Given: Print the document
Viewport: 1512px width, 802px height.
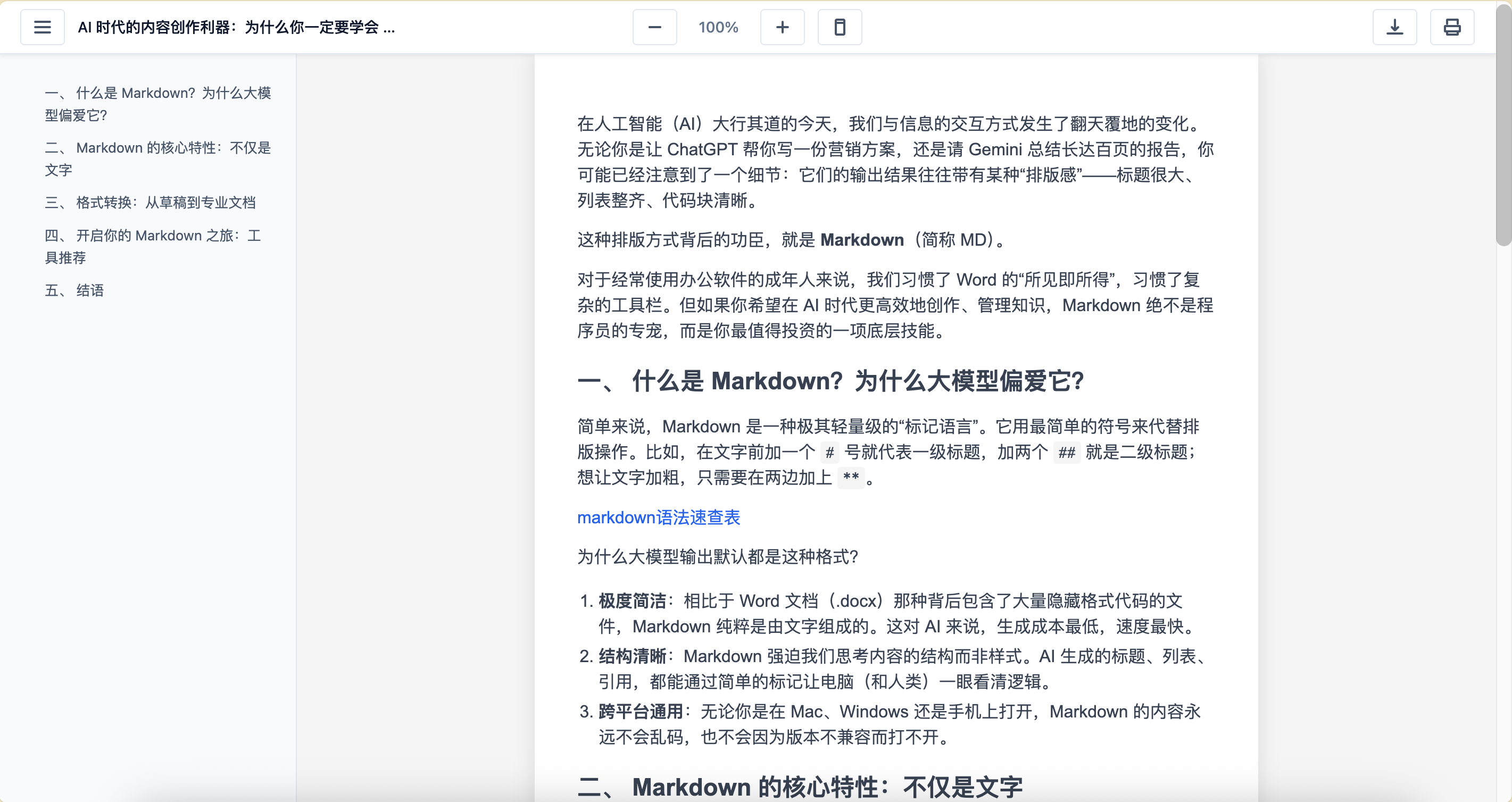Looking at the screenshot, I should coord(1452,27).
